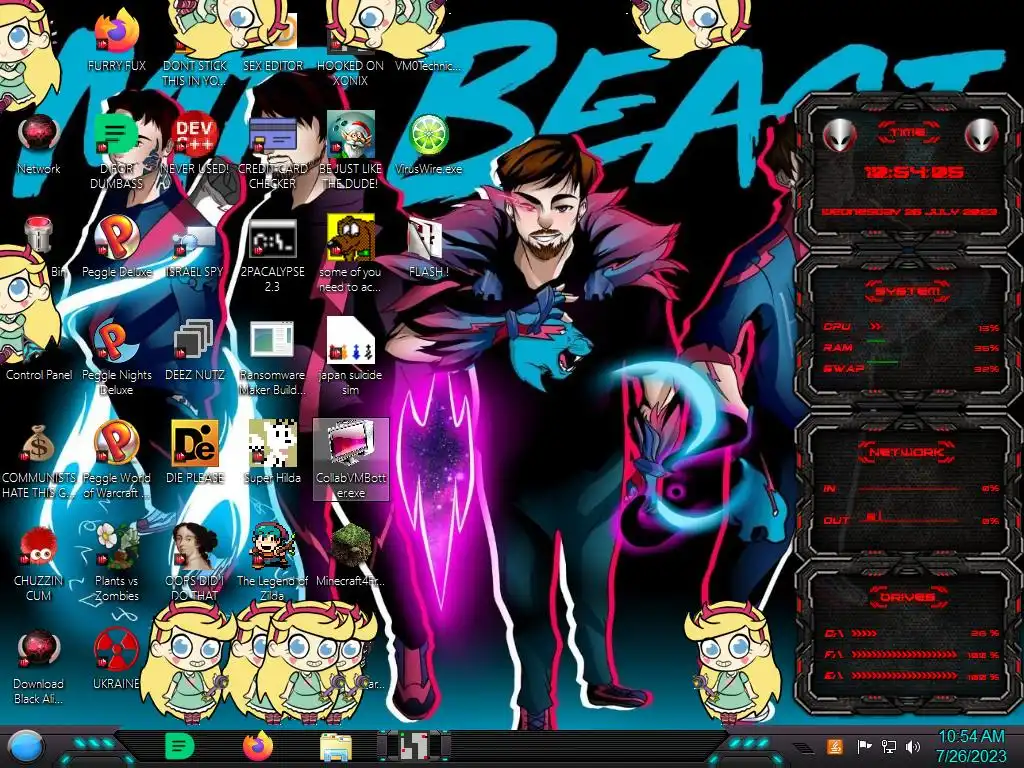
Task: Launch Peggle Nights Deluxe
Action: coord(116,341)
